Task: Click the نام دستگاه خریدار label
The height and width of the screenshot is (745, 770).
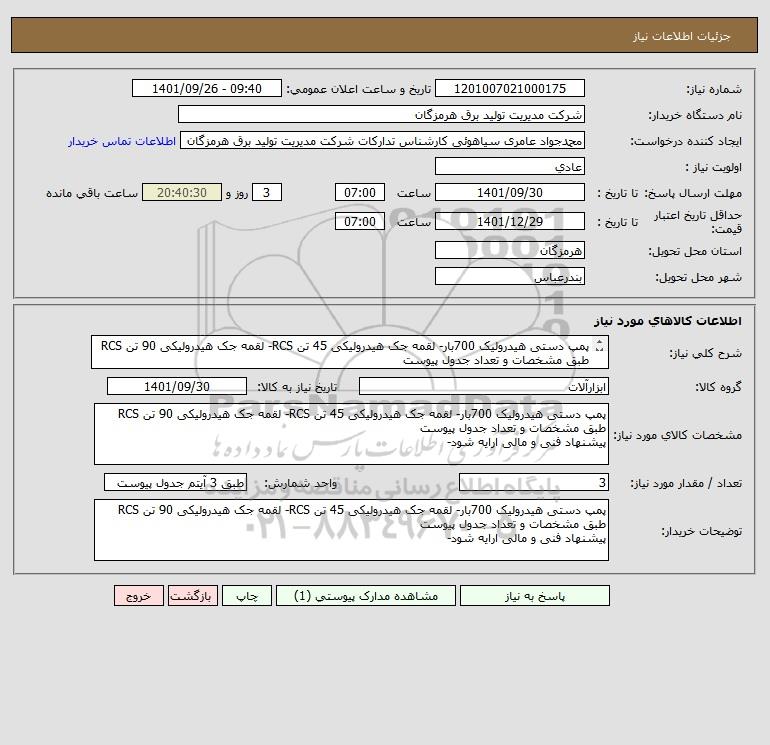Action: [695, 115]
